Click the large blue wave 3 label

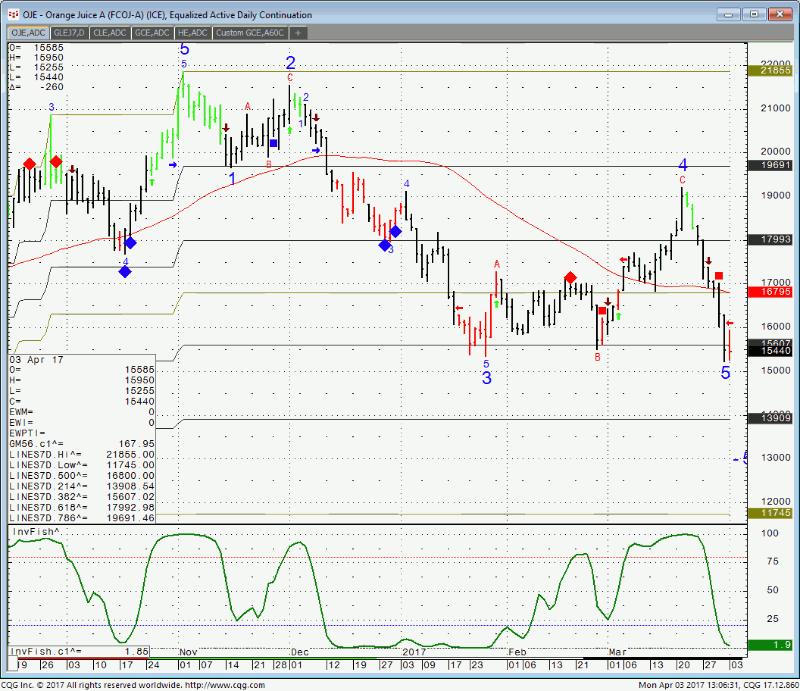tap(487, 378)
